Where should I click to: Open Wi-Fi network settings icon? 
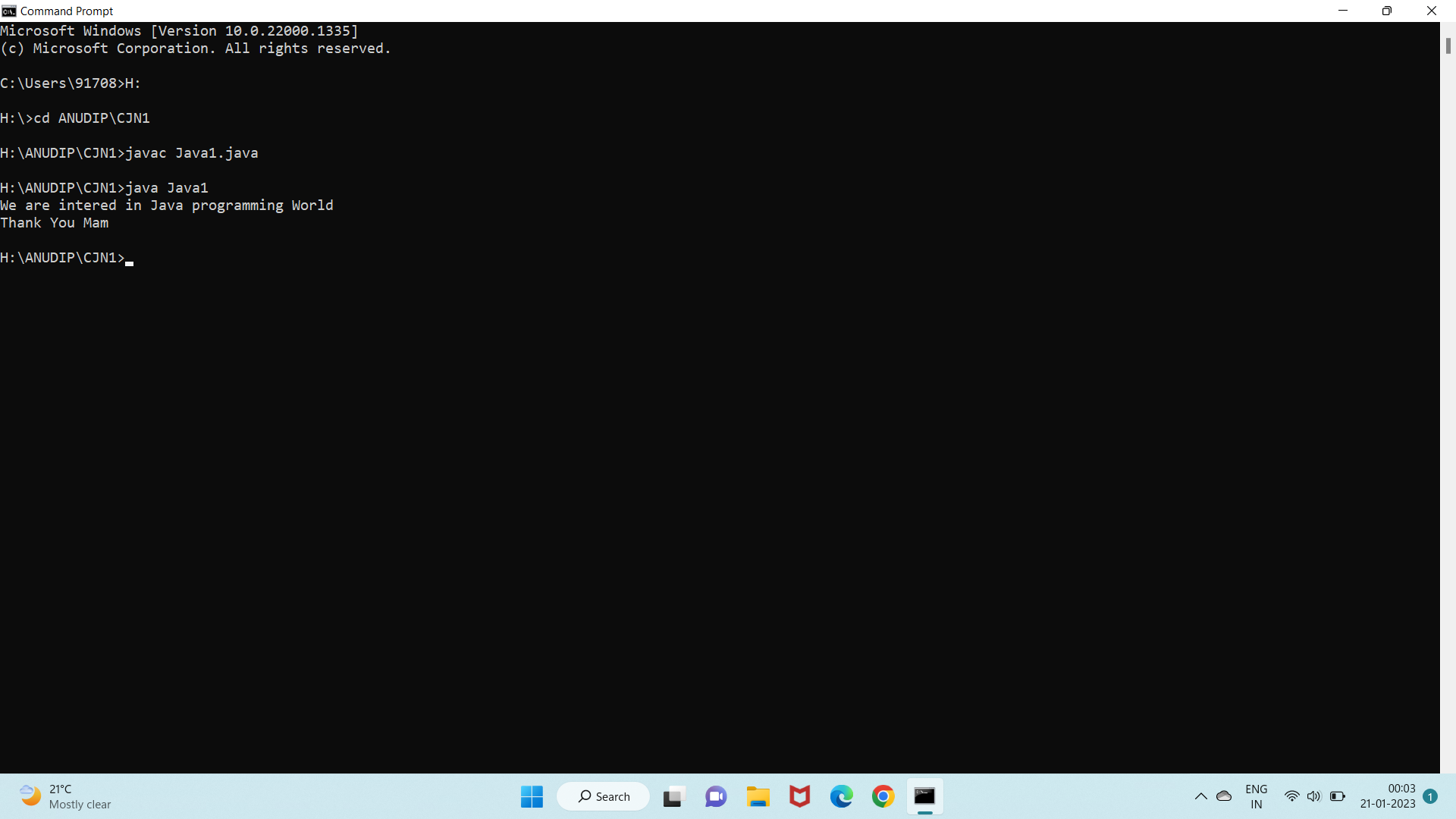[1292, 796]
